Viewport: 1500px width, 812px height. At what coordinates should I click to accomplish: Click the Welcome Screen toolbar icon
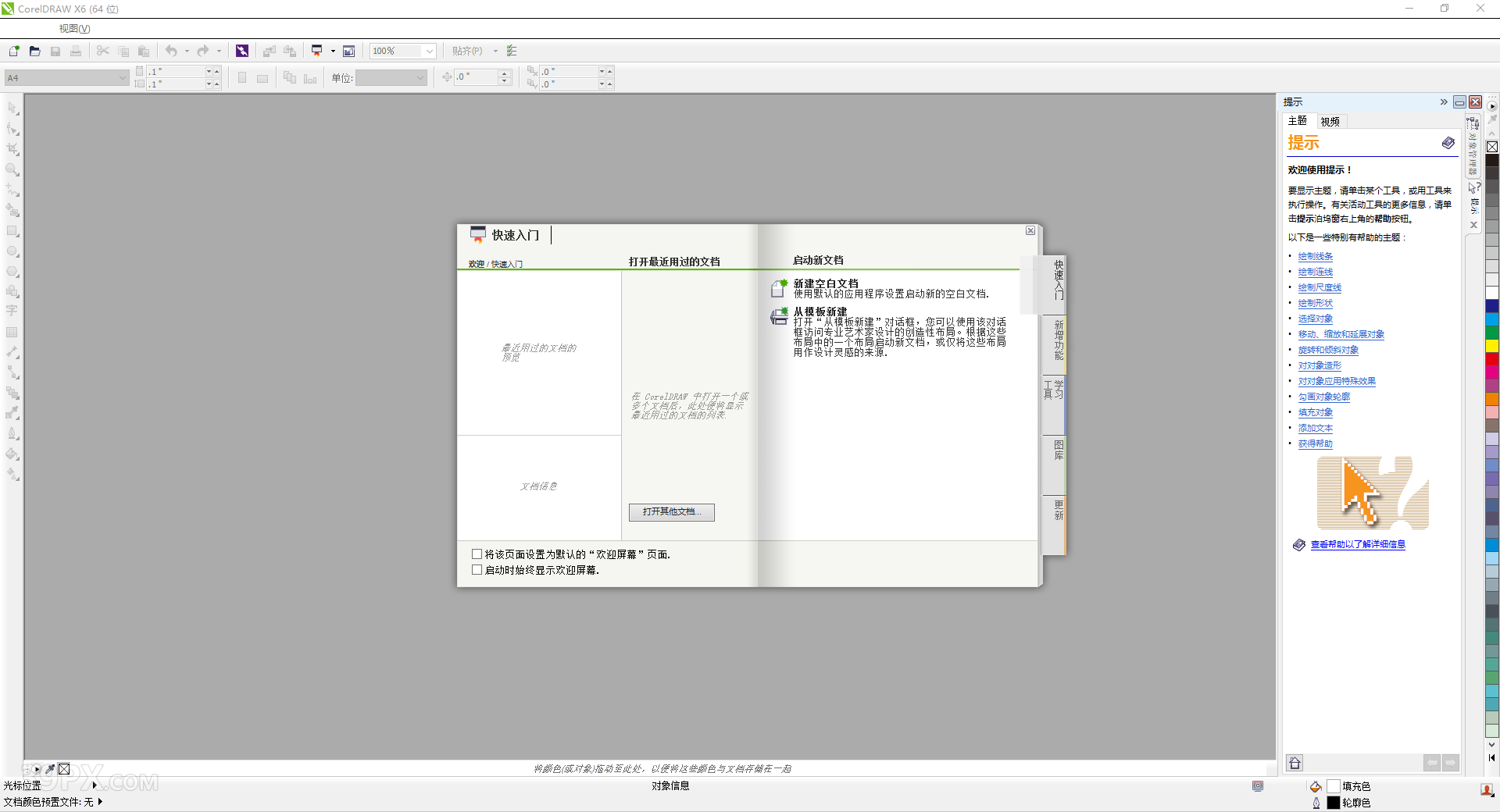point(349,51)
